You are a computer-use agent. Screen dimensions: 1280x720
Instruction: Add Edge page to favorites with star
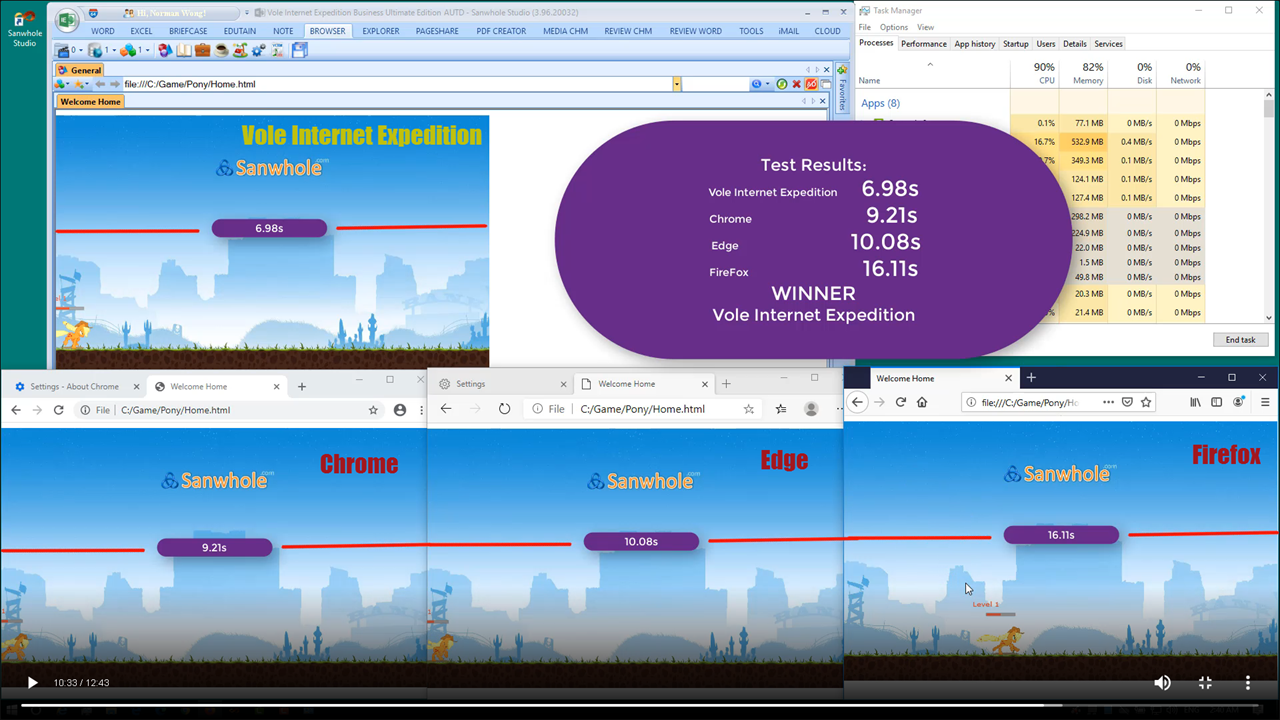749,409
